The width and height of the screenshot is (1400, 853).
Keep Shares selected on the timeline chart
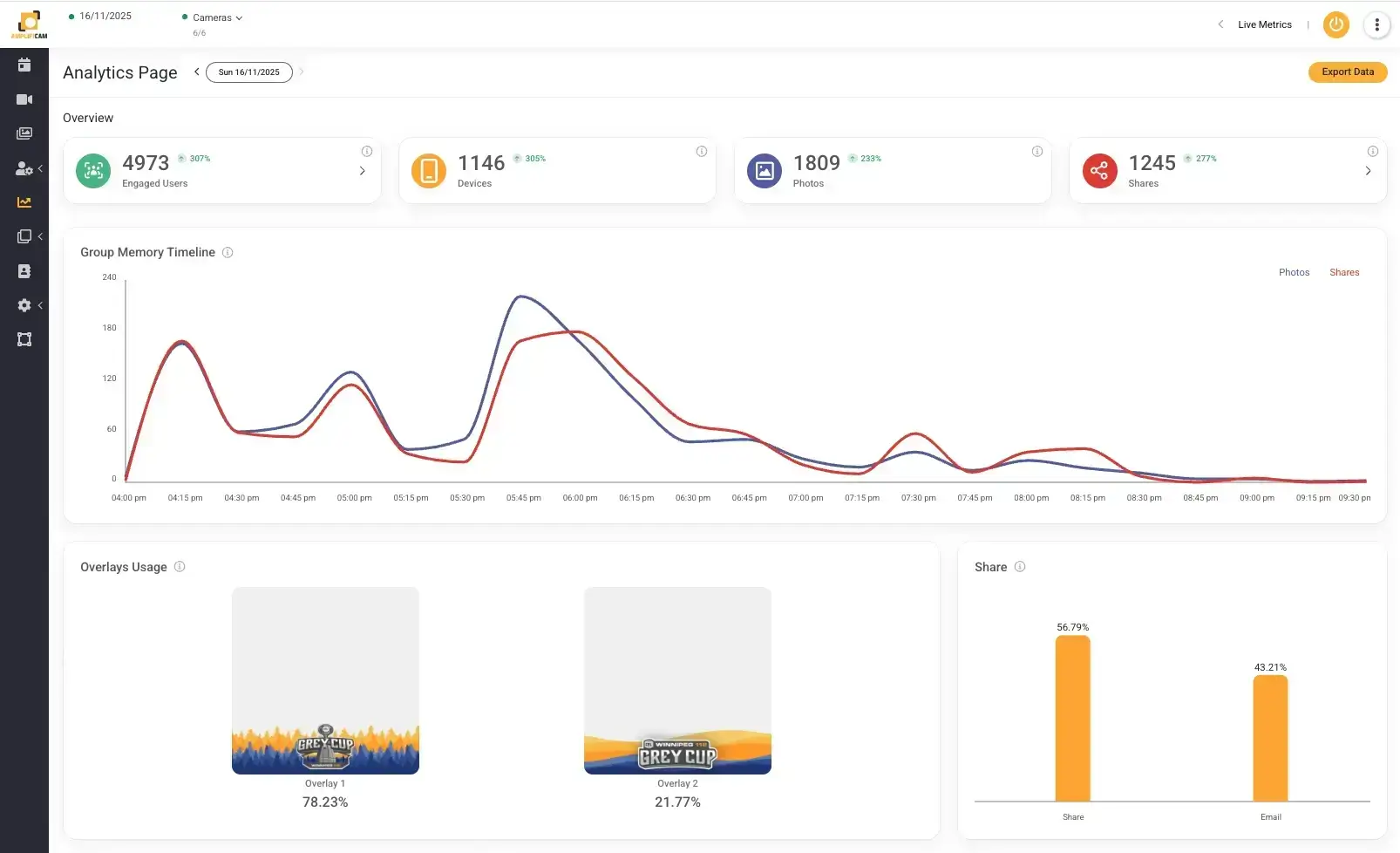tap(1344, 272)
